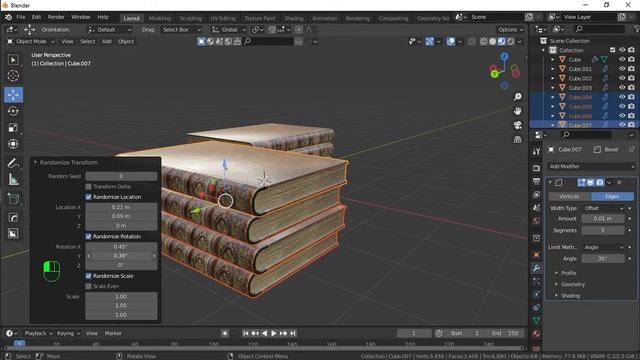Click the Random Seed field
The width and height of the screenshot is (640, 360).
pos(121,176)
